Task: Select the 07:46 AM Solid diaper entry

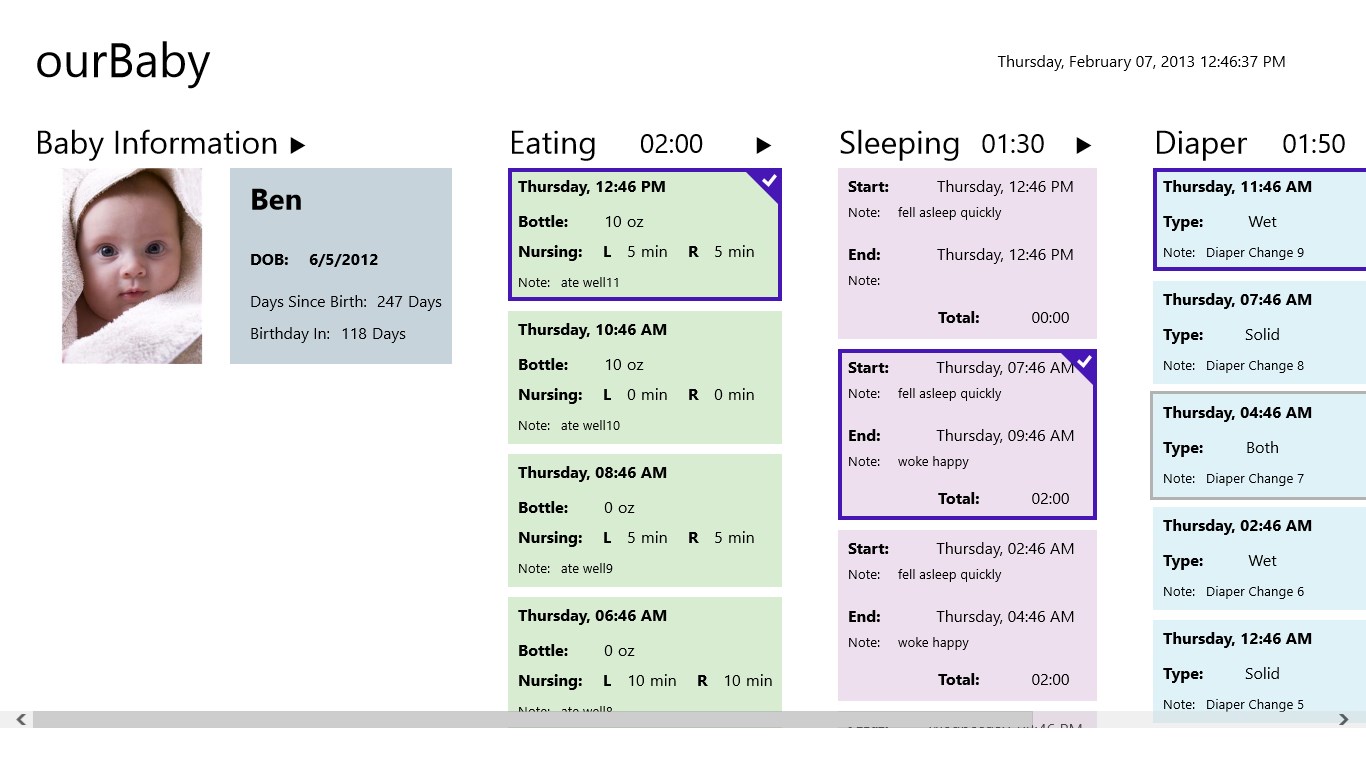Action: (1258, 333)
